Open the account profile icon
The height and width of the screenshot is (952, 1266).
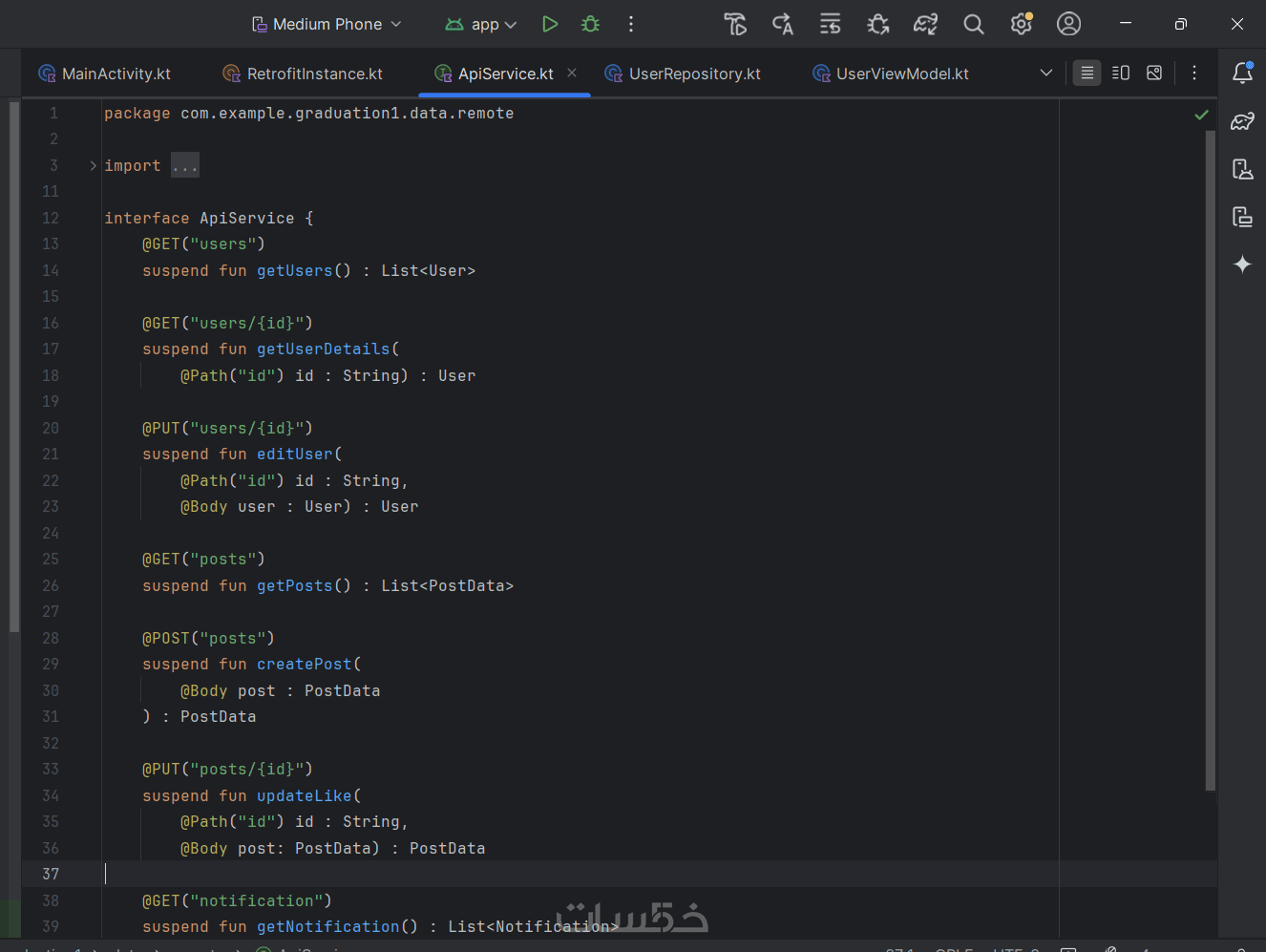[x=1068, y=24]
